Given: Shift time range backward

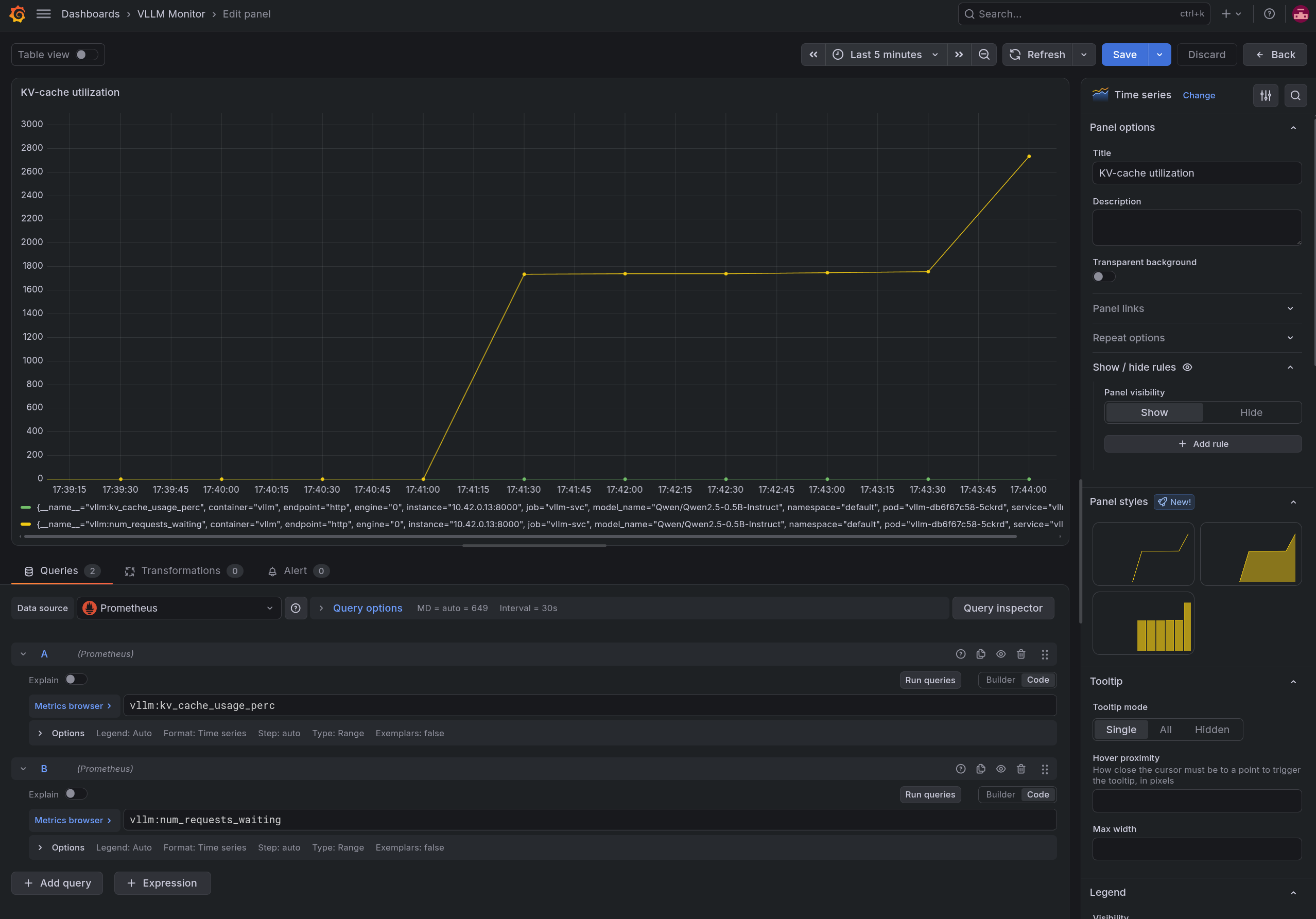Looking at the screenshot, I should coord(813,55).
